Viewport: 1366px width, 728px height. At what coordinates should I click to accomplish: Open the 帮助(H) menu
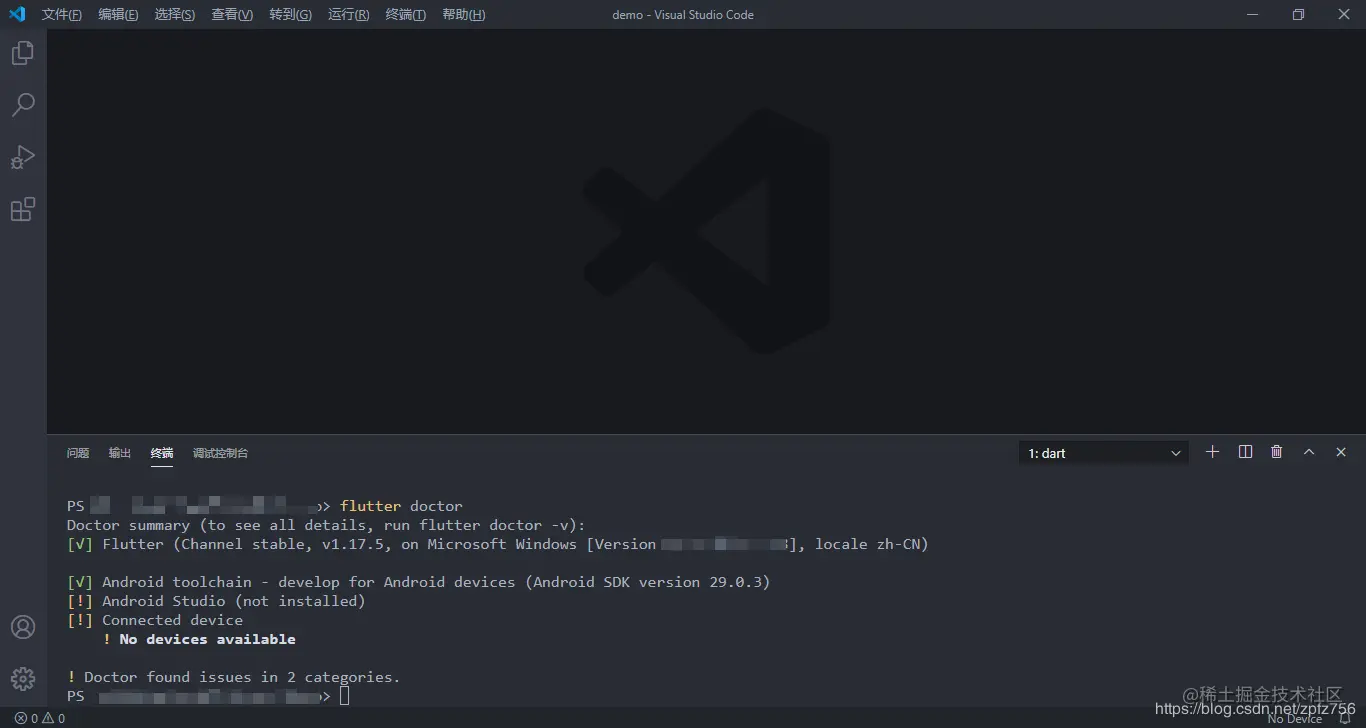463,14
